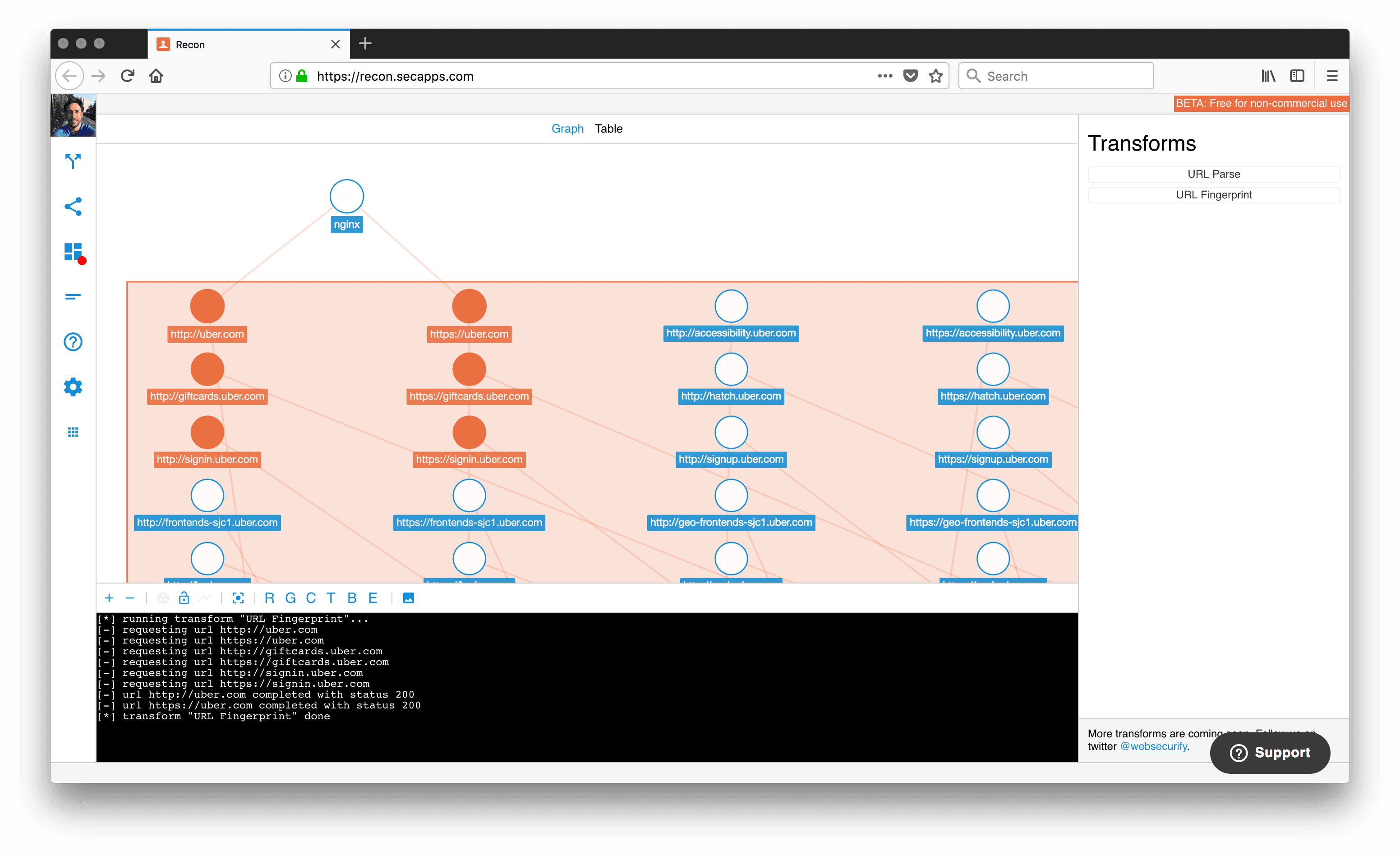The image size is (1400, 855).
Task: Select the nginx graph node
Action: [x=346, y=197]
